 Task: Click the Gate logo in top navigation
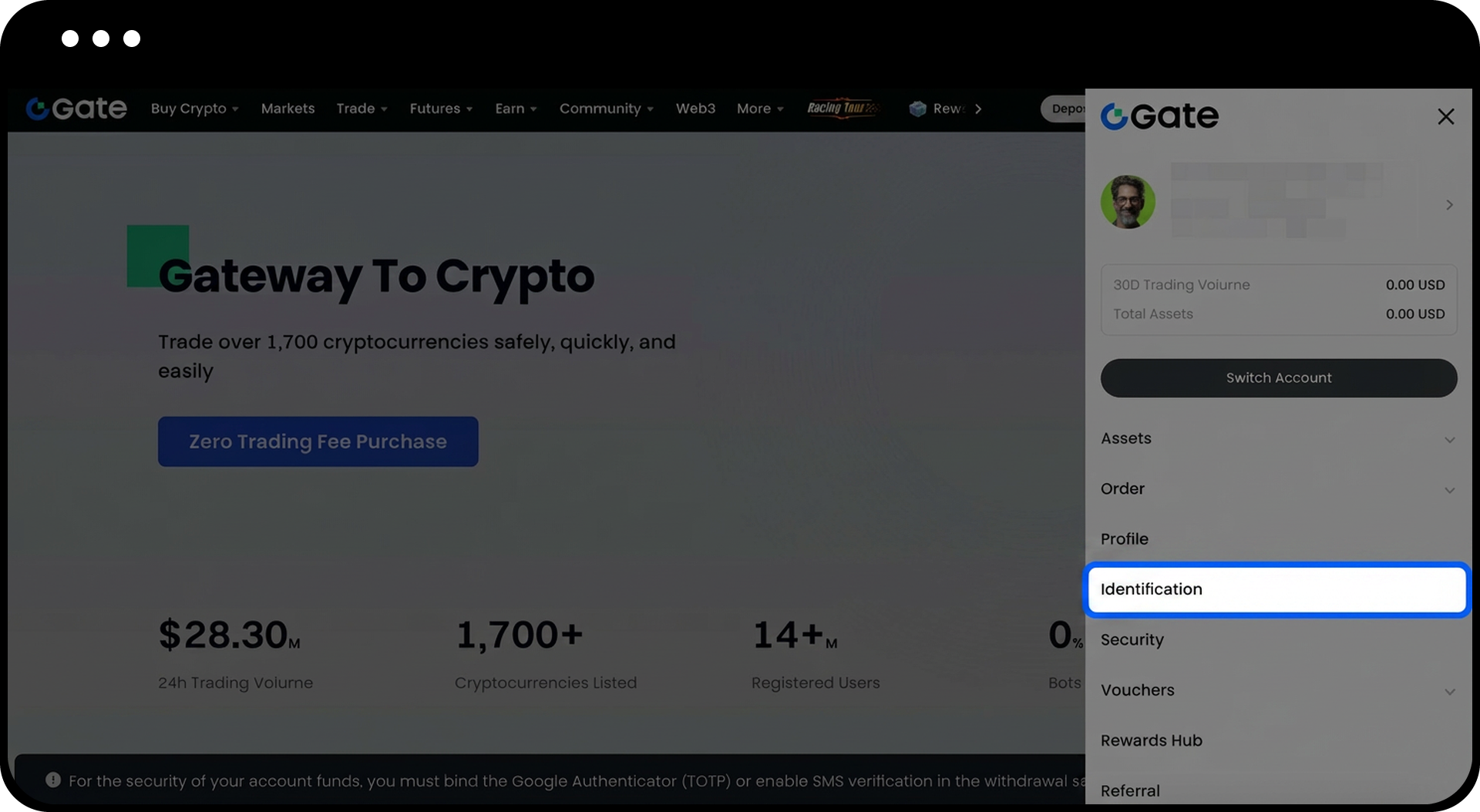click(76, 109)
